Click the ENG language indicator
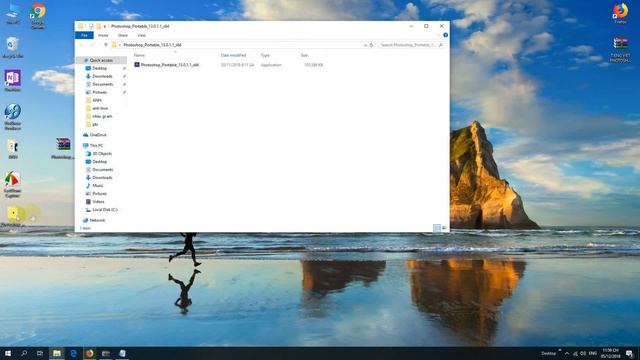Image resolution: width=640 pixels, height=360 pixels. 593,353
